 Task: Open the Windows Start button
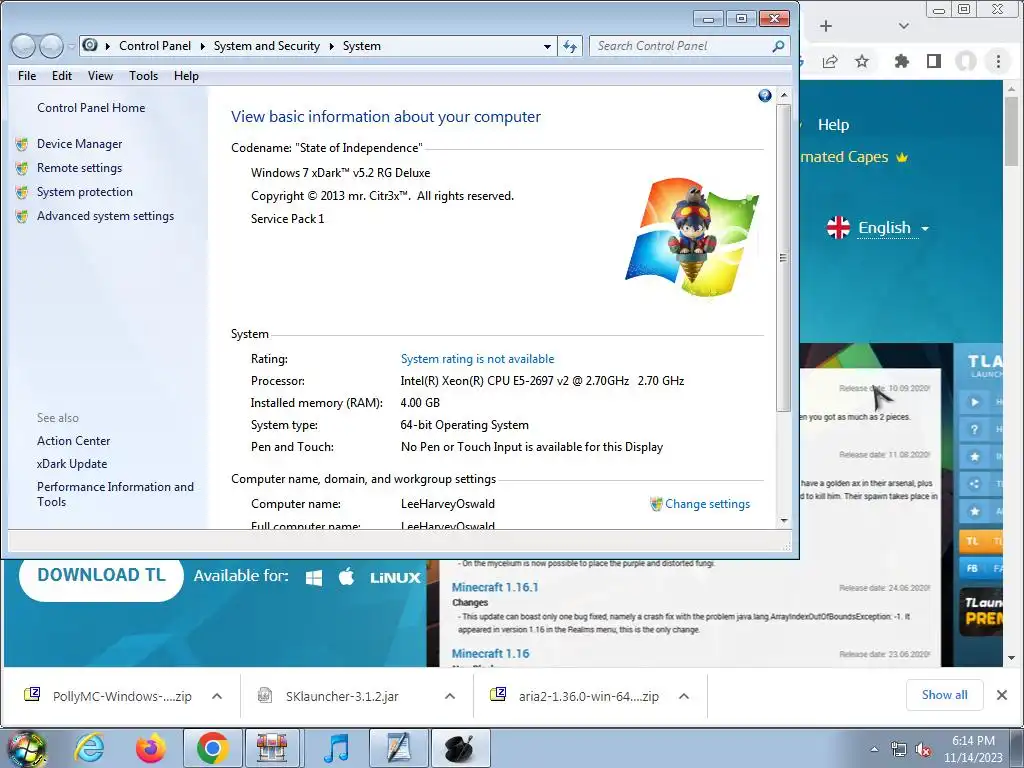pos(26,748)
